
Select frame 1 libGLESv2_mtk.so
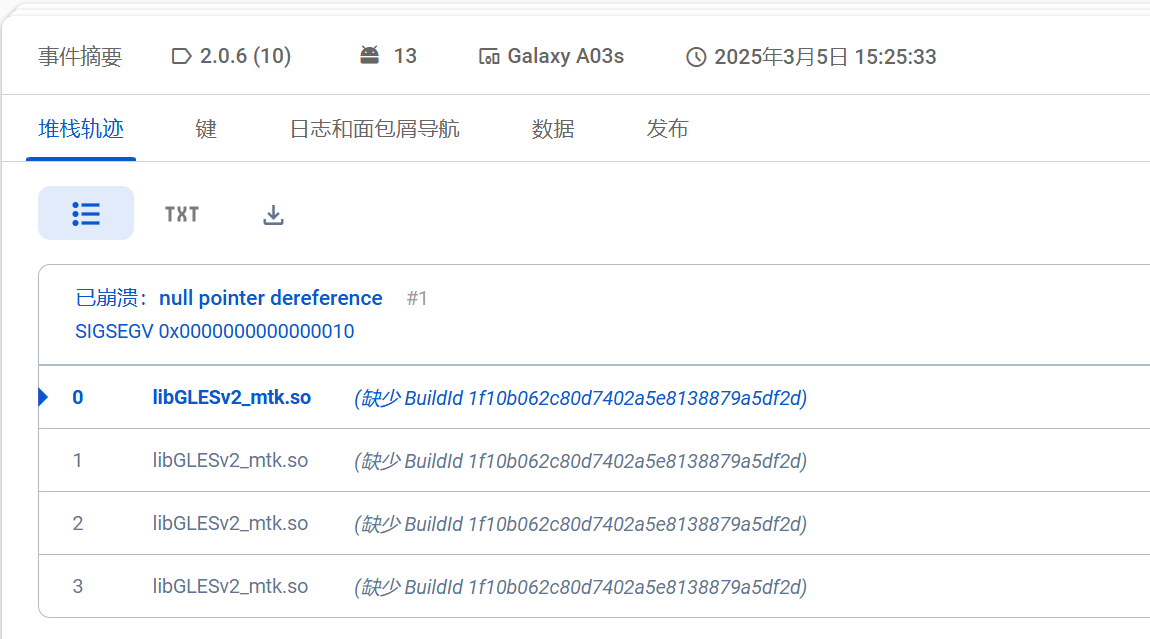[230, 460]
